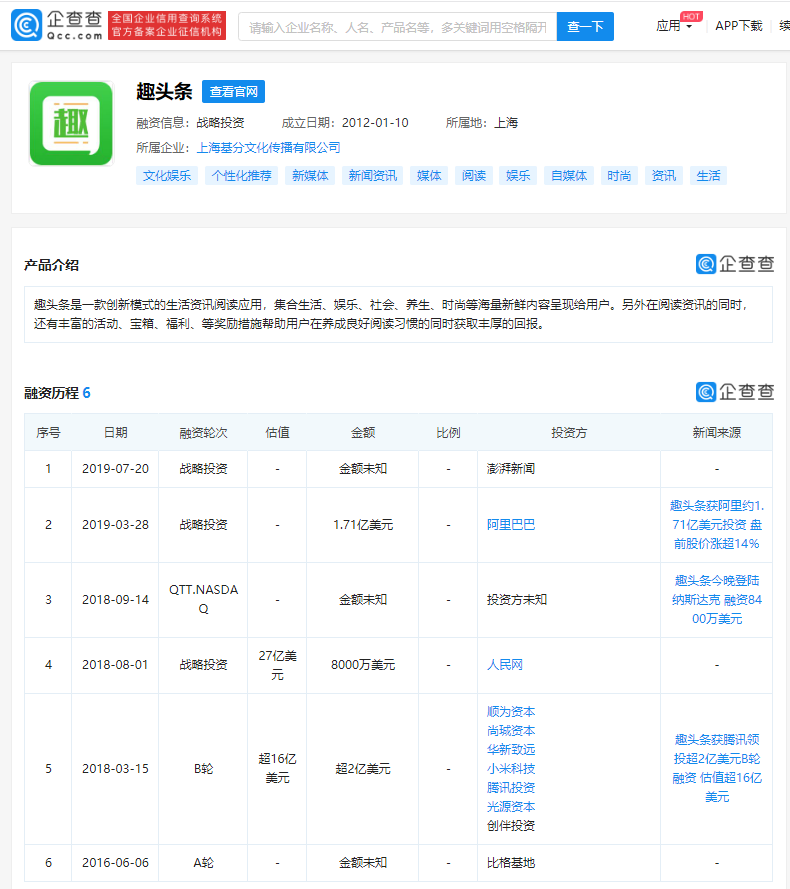Open investor 顺为资本 link
Image resolution: width=790 pixels, height=889 pixels.
point(510,712)
